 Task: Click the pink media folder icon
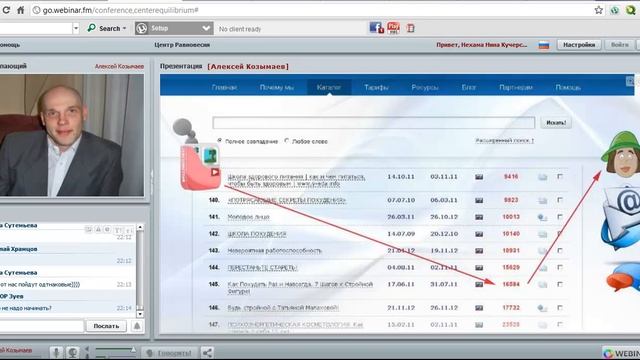coord(201,167)
